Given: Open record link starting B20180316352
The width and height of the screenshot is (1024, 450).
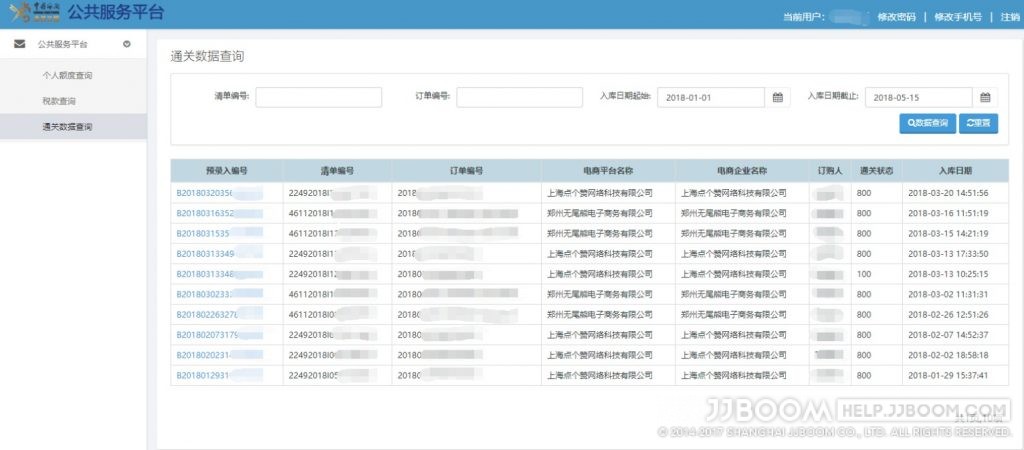Looking at the screenshot, I should (205, 214).
